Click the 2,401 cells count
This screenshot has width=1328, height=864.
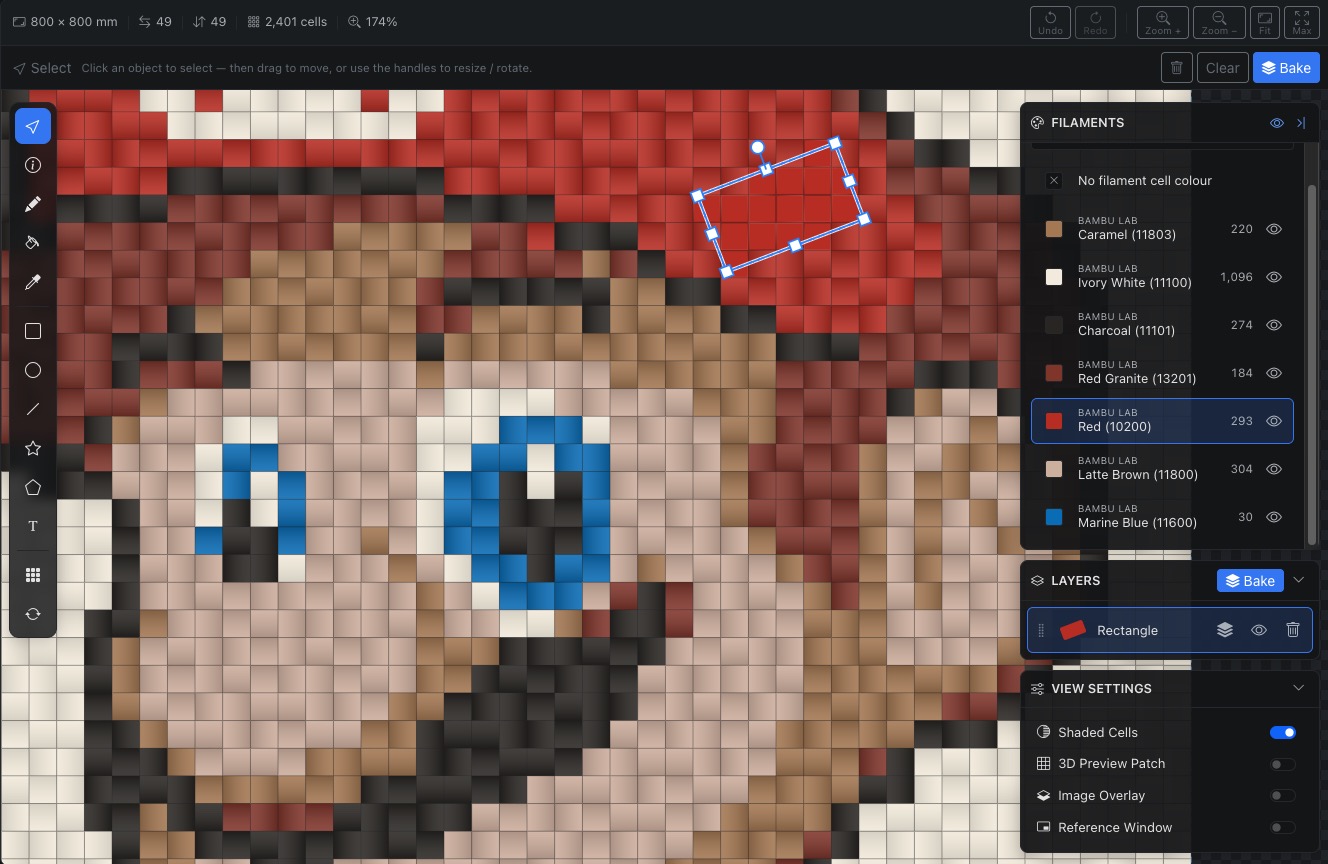(287, 21)
